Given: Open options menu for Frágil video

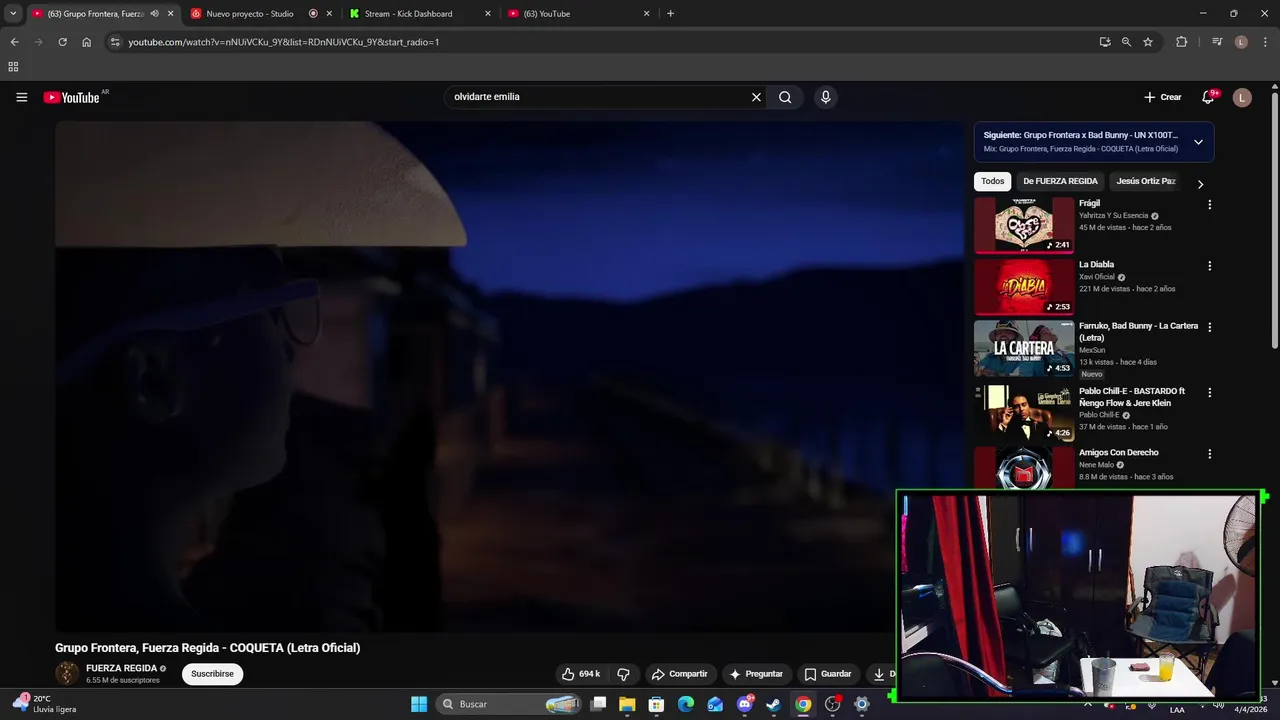Looking at the screenshot, I should pyautogui.click(x=1209, y=205).
